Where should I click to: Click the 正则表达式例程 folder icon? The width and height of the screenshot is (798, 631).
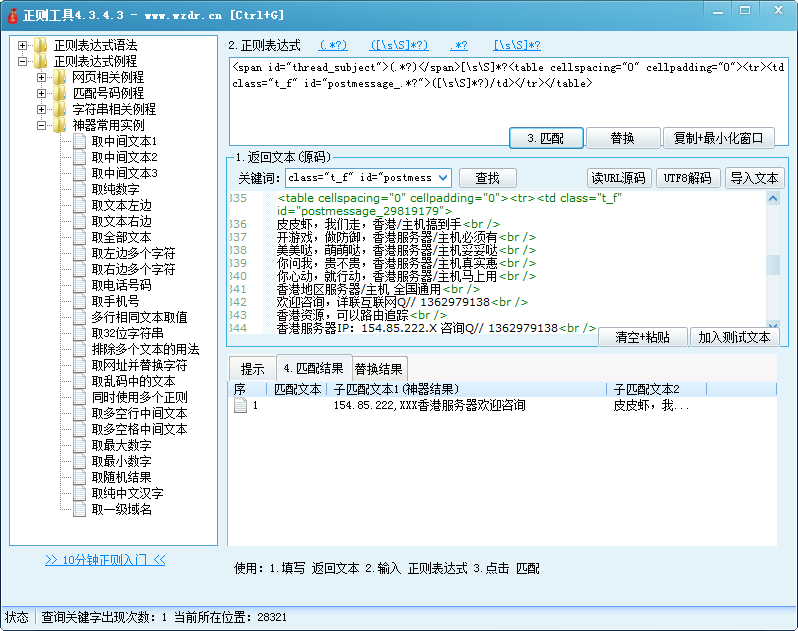coord(41,61)
